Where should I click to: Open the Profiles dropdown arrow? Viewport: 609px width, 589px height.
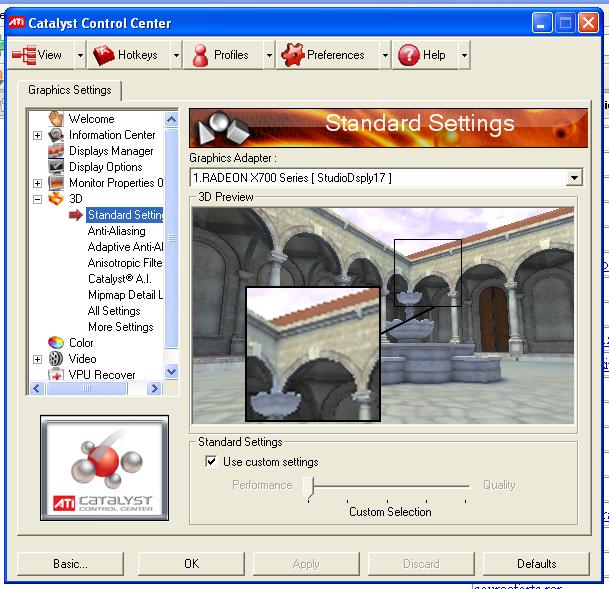(x=269, y=55)
